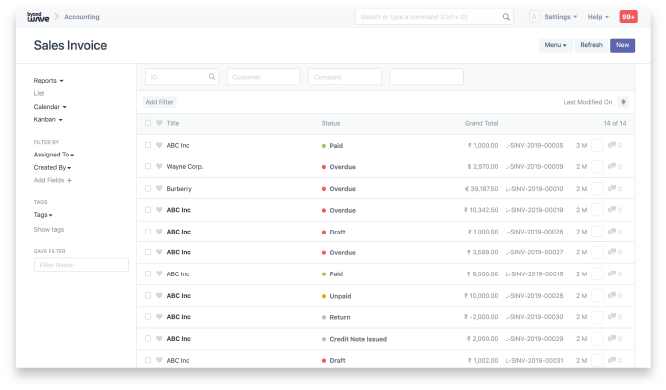Click the New button

[622, 45]
